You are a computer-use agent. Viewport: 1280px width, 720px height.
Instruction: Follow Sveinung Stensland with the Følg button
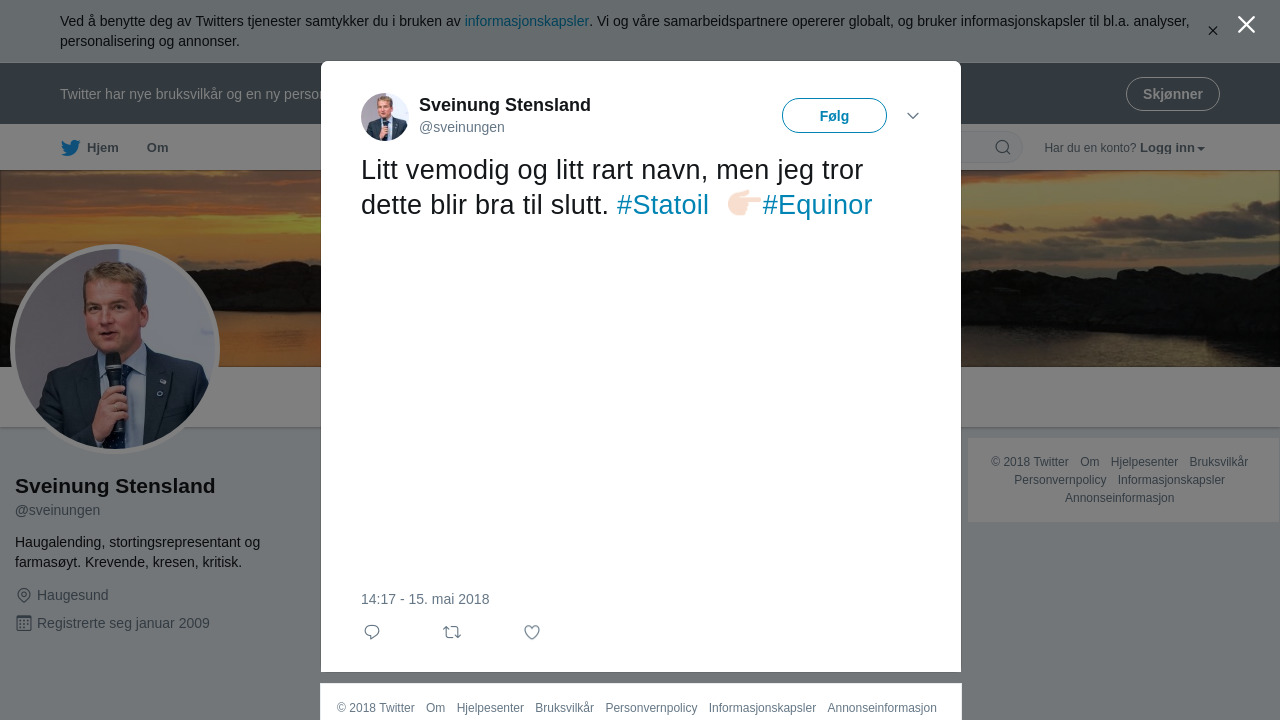tap(834, 116)
